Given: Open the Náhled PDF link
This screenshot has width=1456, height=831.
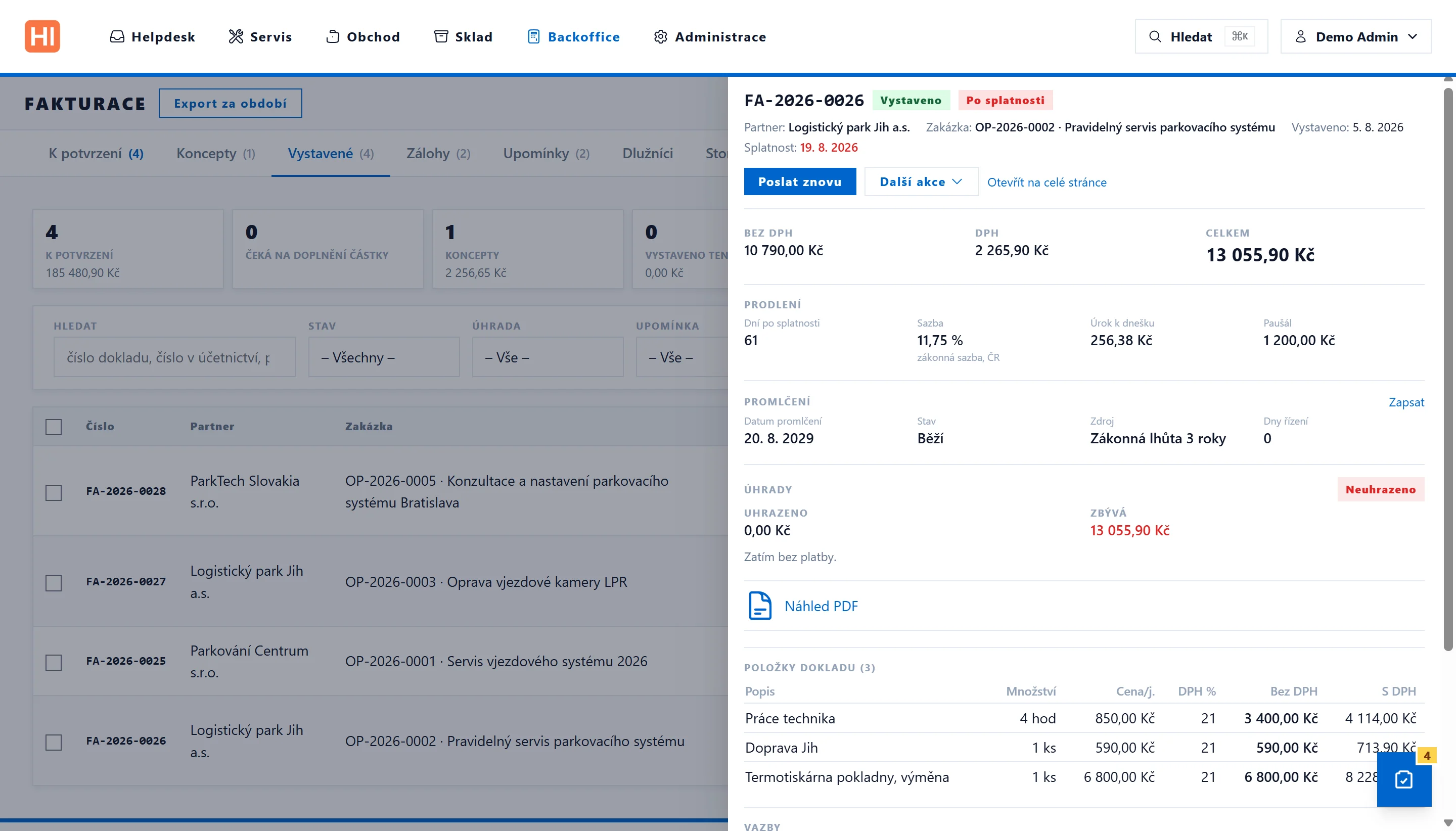Looking at the screenshot, I should [x=821, y=606].
